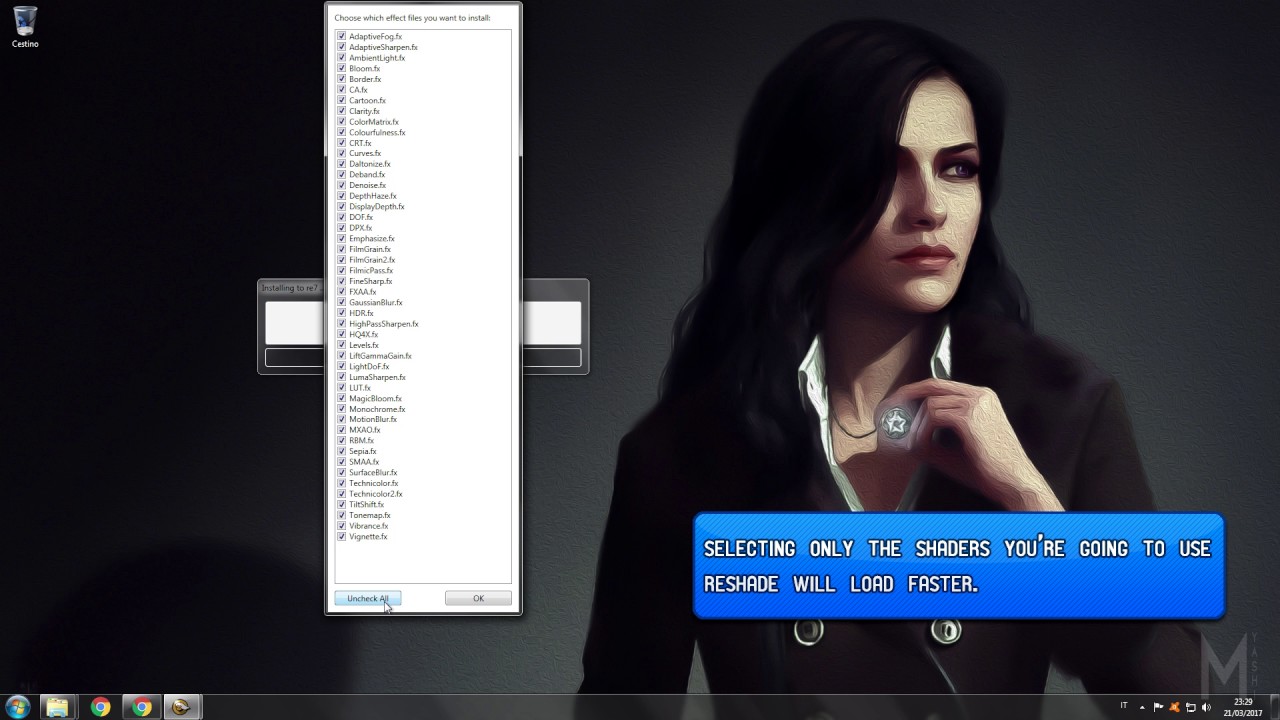Image resolution: width=1280 pixels, height=720 pixels.
Task: Open the Windows Start menu orb
Action: (x=18, y=707)
